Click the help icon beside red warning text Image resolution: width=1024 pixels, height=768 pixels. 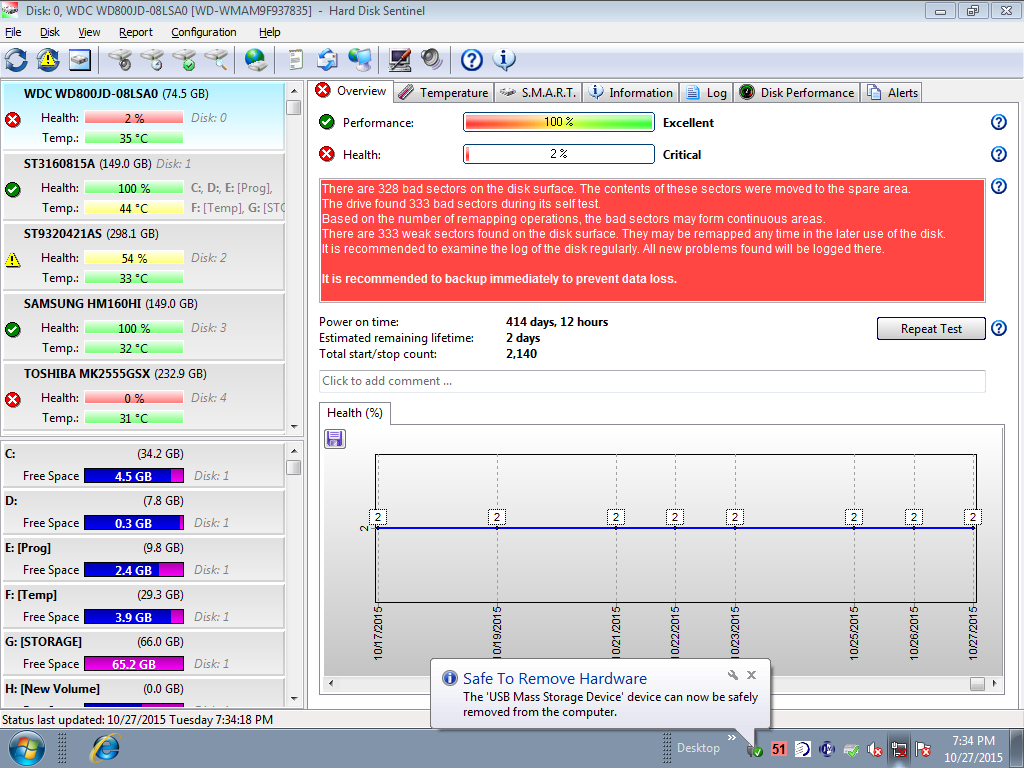999,186
